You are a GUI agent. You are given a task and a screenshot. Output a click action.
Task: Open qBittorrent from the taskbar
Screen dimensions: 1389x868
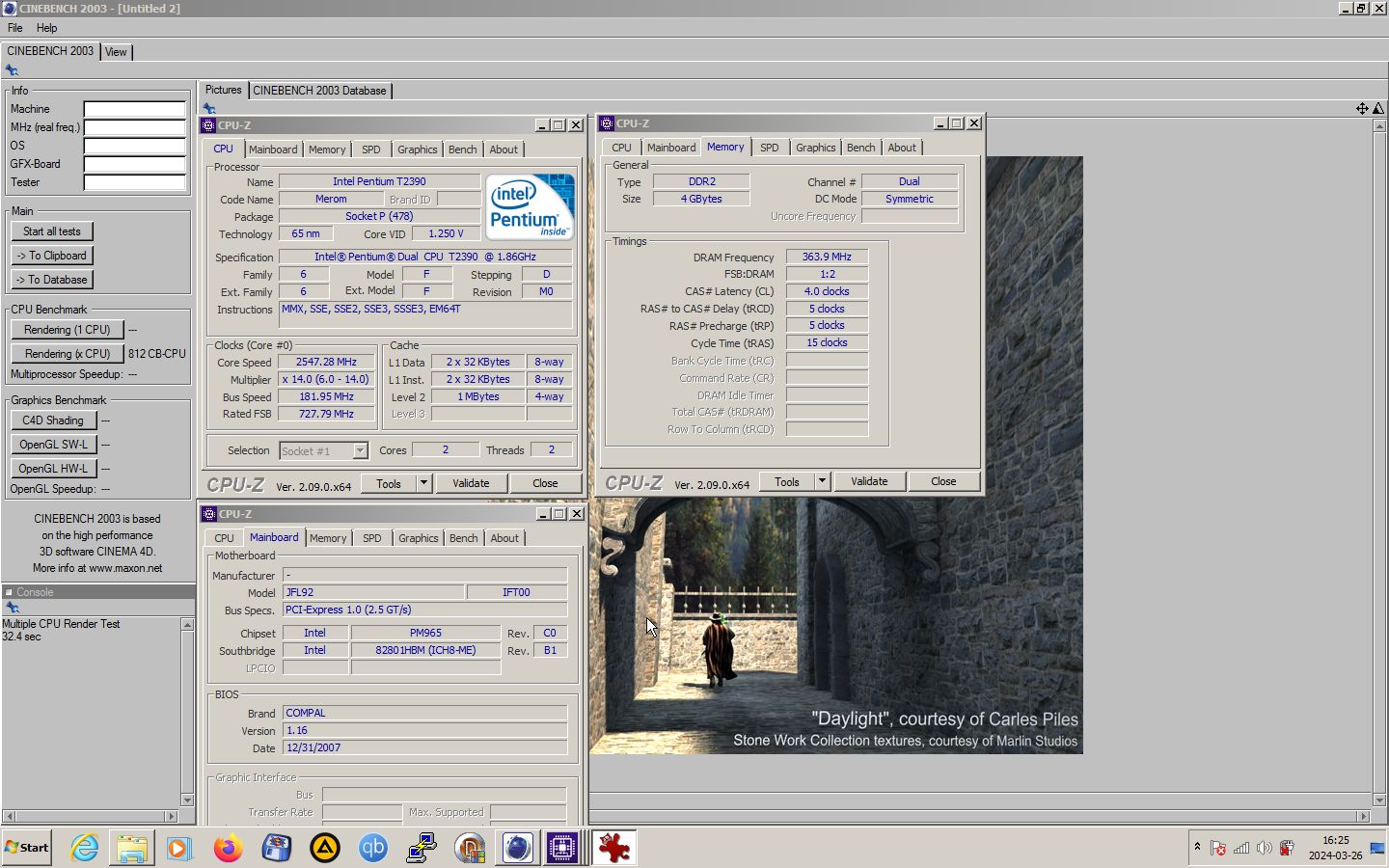[373, 848]
